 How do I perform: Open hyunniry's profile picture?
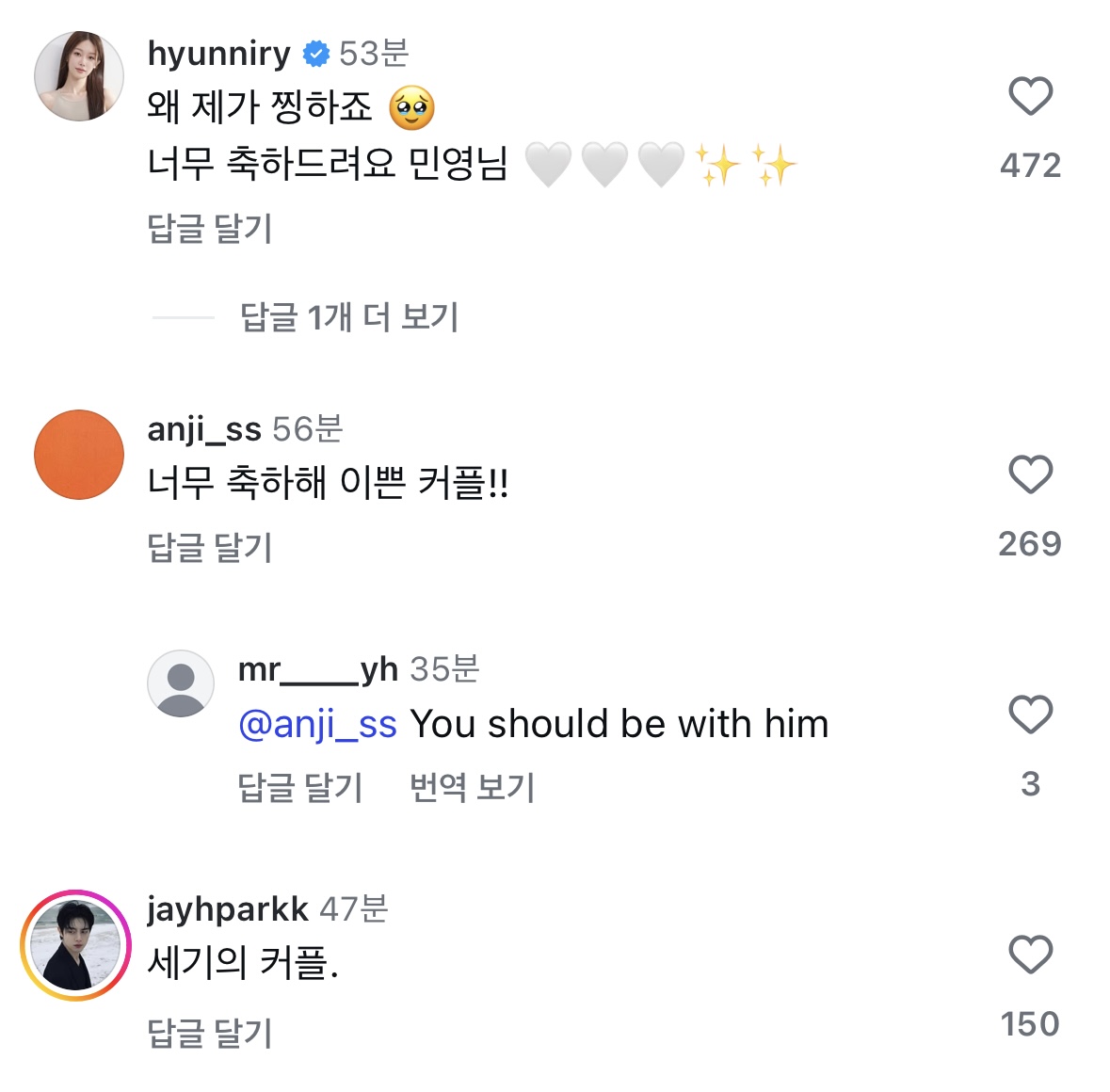click(x=79, y=76)
